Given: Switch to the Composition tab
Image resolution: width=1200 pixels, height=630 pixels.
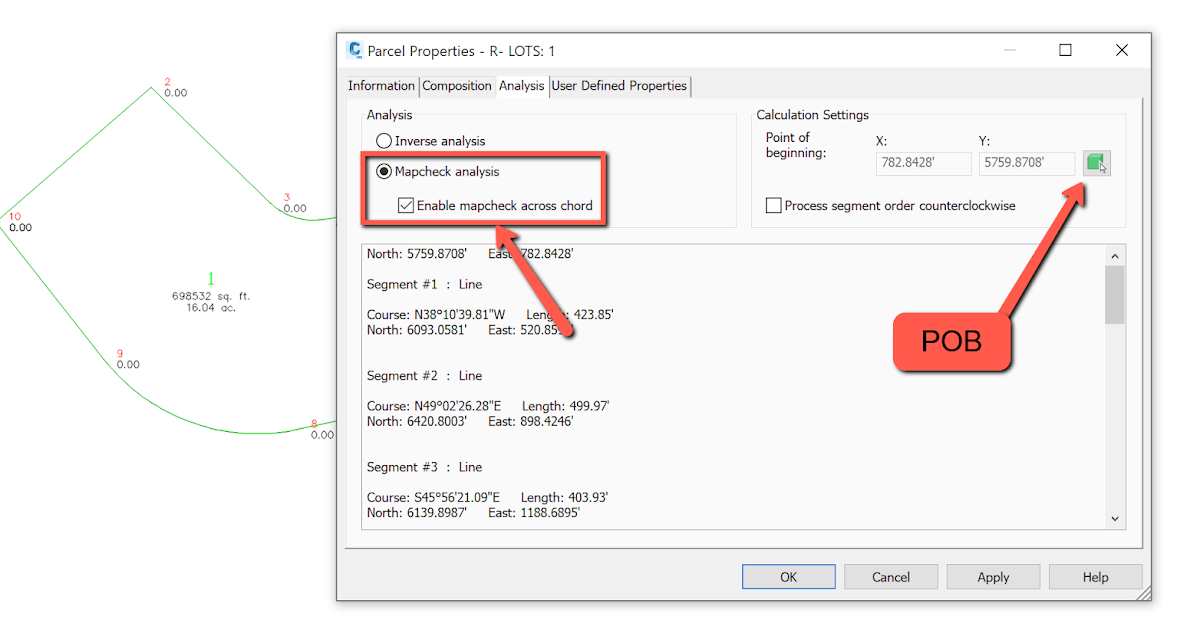Looking at the screenshot, I should [457, 86].
